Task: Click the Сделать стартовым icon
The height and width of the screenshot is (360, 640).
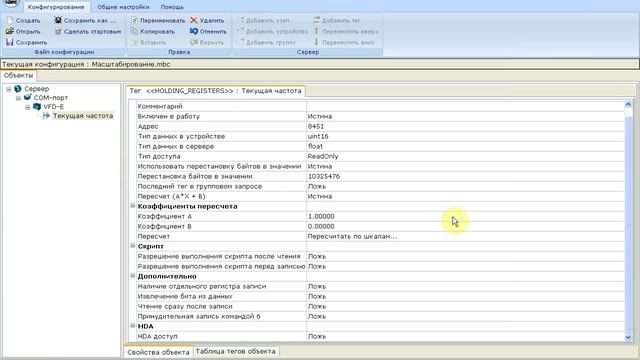Action: click(58, 31)
